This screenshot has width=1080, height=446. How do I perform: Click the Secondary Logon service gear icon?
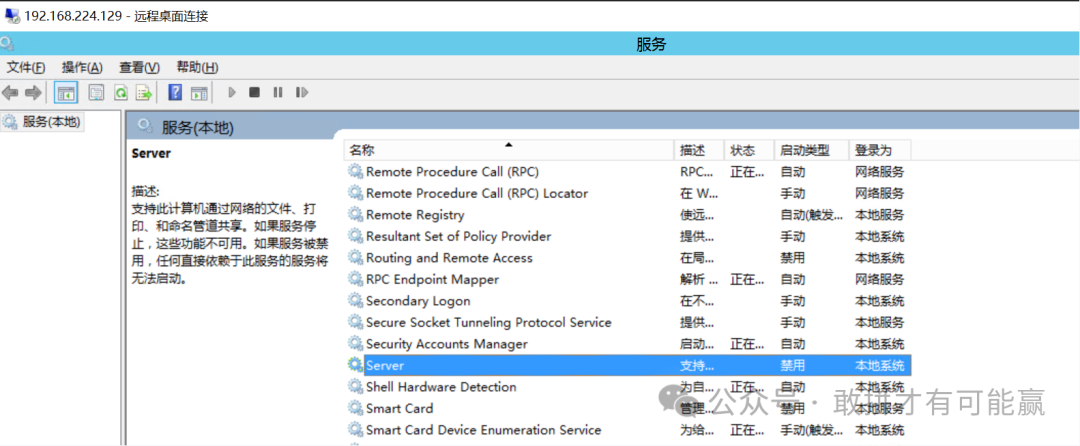[x=355, y=301]
